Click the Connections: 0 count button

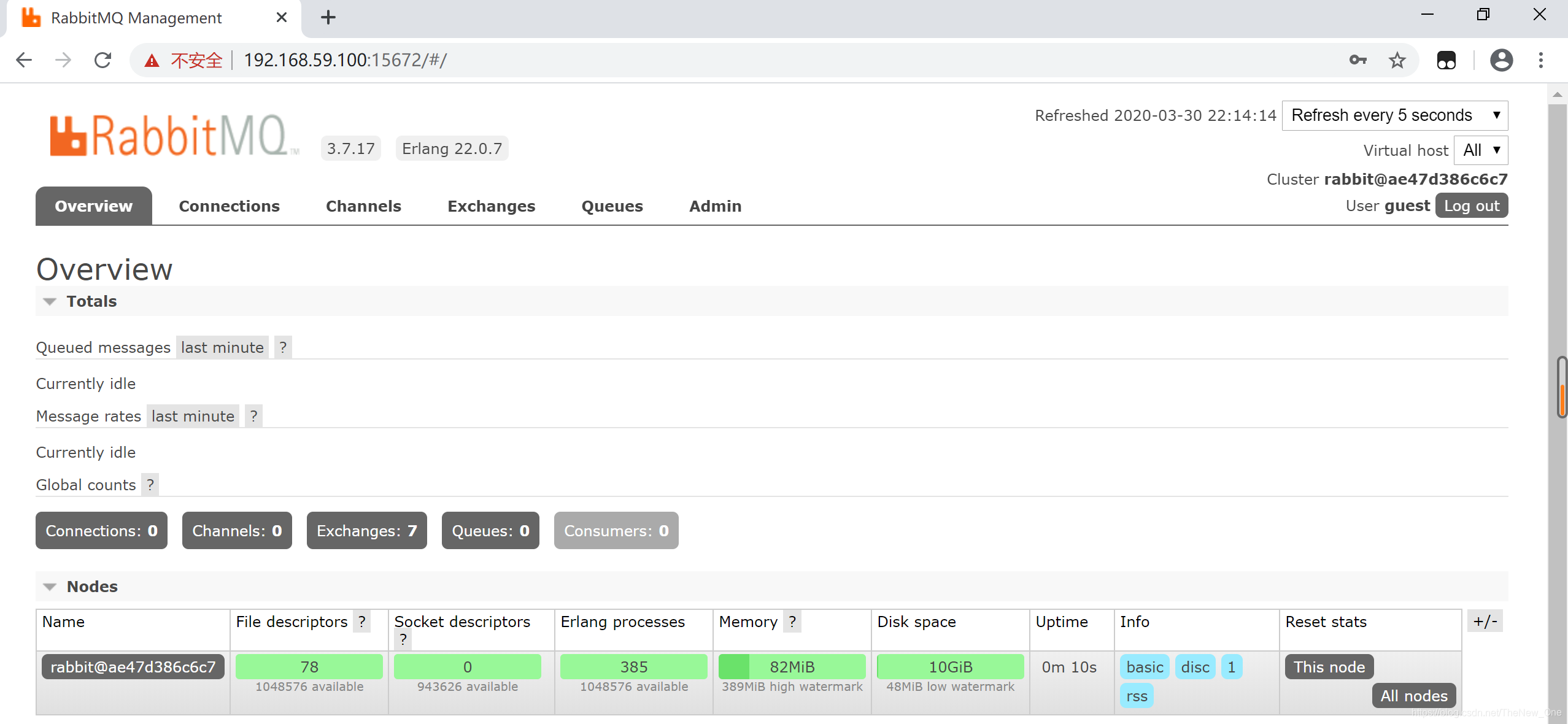pyautogui.click(x=101, y=531)
